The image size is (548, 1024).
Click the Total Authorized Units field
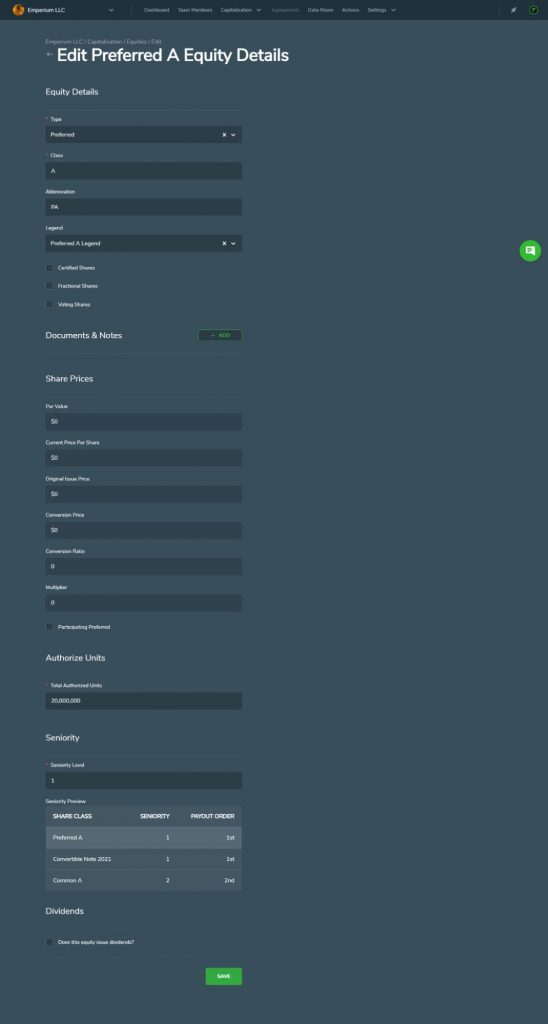[x=144, y=701]
